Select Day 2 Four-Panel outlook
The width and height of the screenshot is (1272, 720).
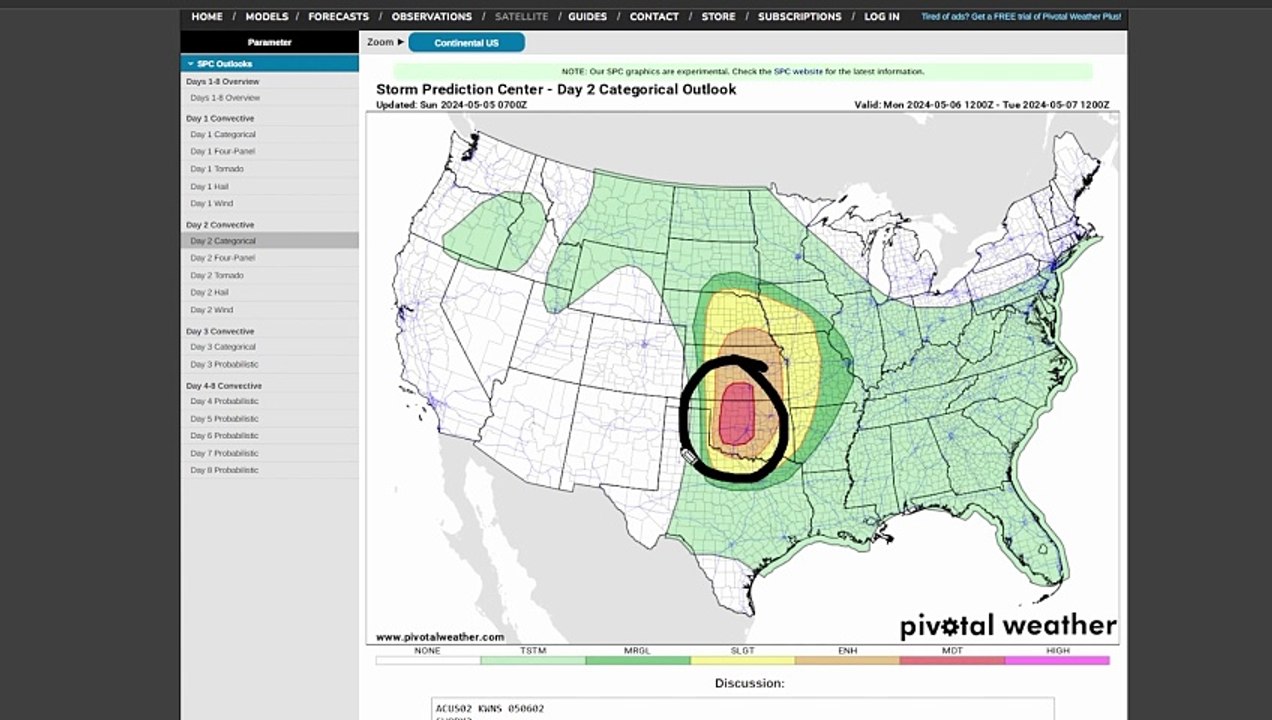tap(223, 258)
